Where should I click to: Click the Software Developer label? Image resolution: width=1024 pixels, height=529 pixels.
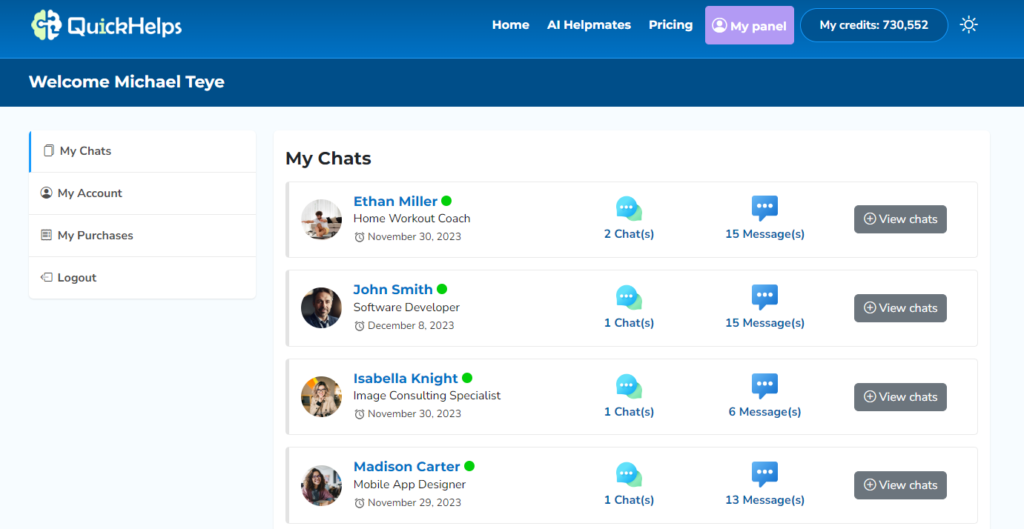406,308
